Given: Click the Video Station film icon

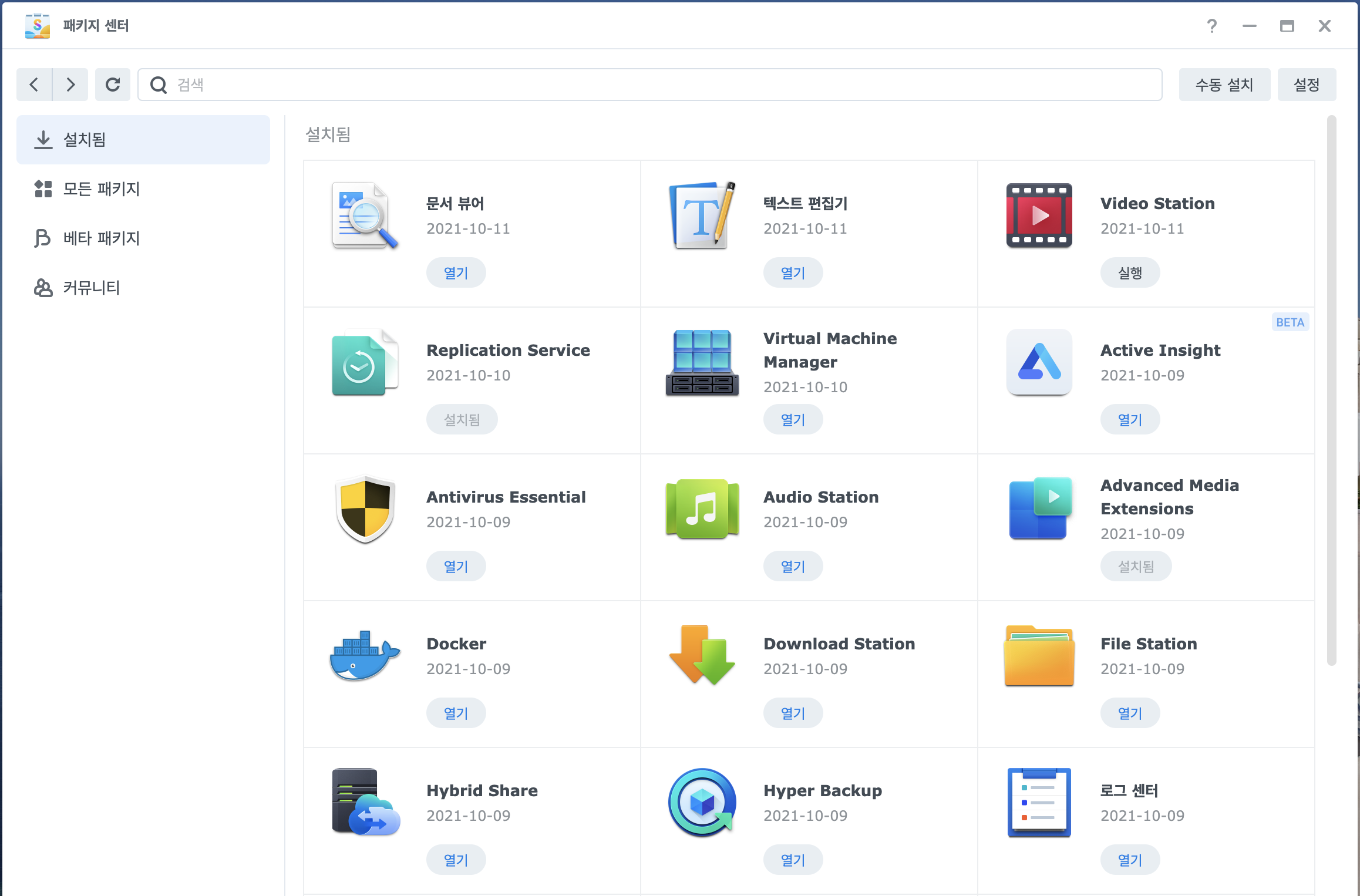Looking at the screenshot, I should point(1039,215).
